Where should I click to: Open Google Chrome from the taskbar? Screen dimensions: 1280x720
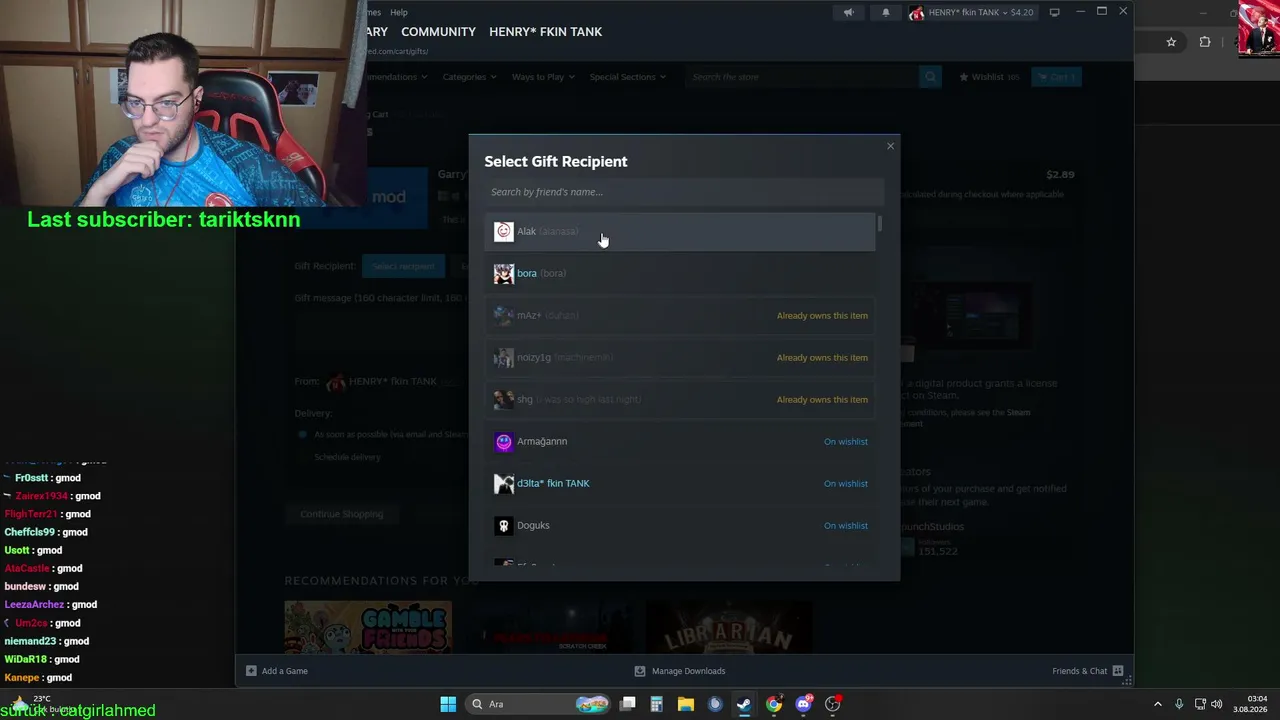pyautogui.click(x=774, y=704)
